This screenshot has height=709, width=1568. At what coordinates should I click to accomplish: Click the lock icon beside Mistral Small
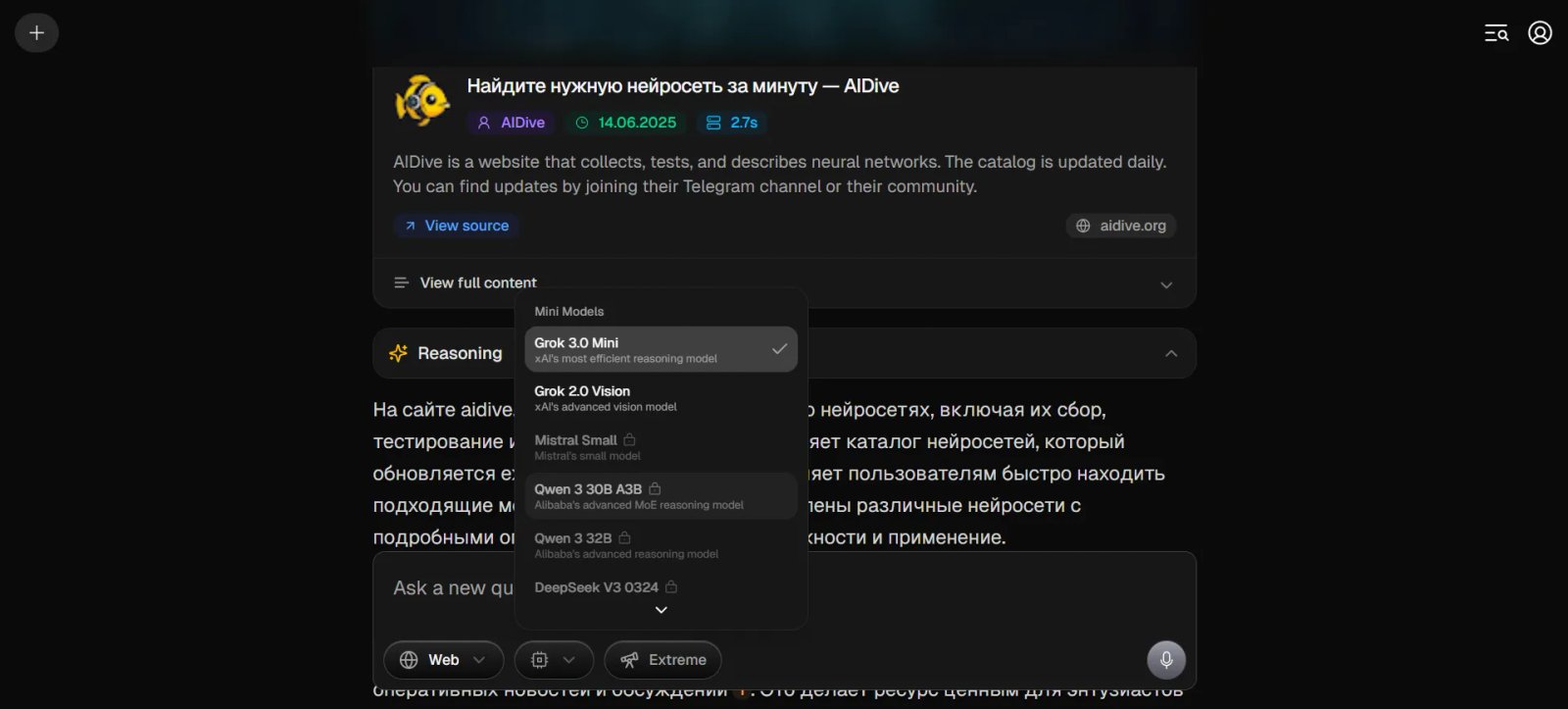pyautogui.click(x=629, y=439)
